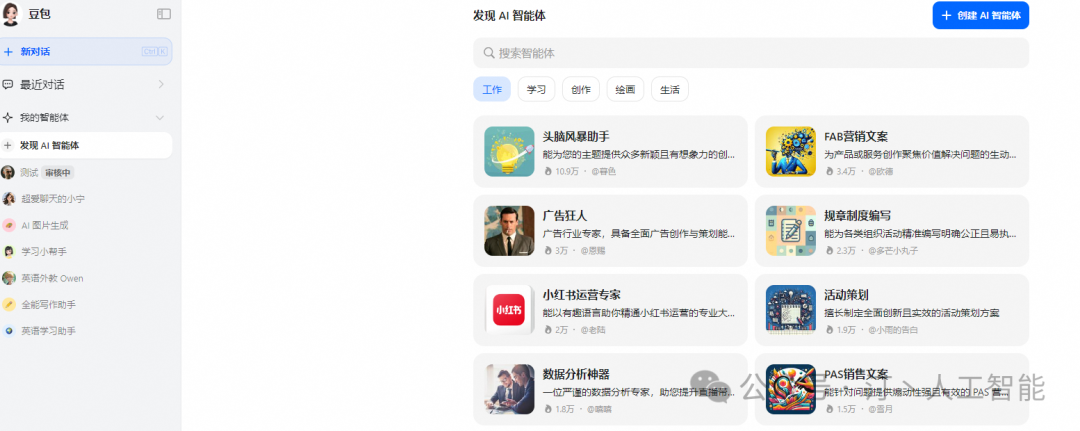Open the 测试 agent avatar
The width and height of the screenshot is (1080, 431).
coord(8,172)
